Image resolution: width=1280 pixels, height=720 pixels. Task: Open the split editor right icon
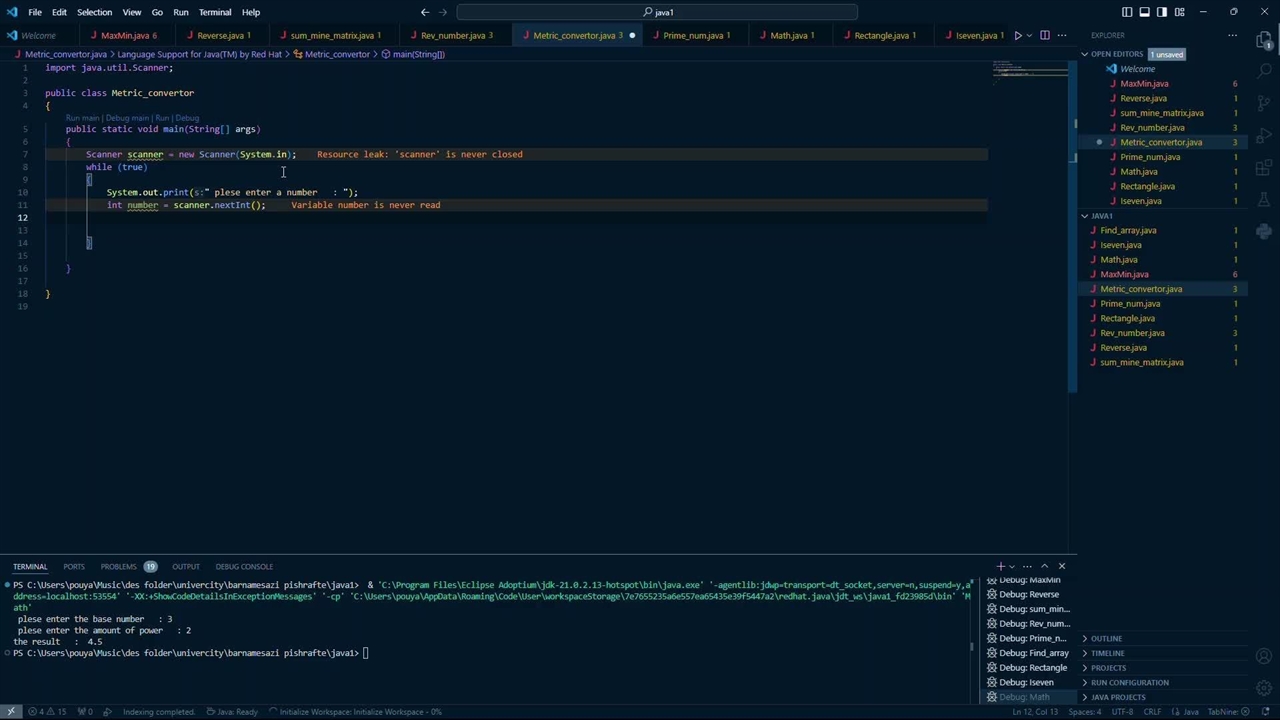click(1045, 35)
